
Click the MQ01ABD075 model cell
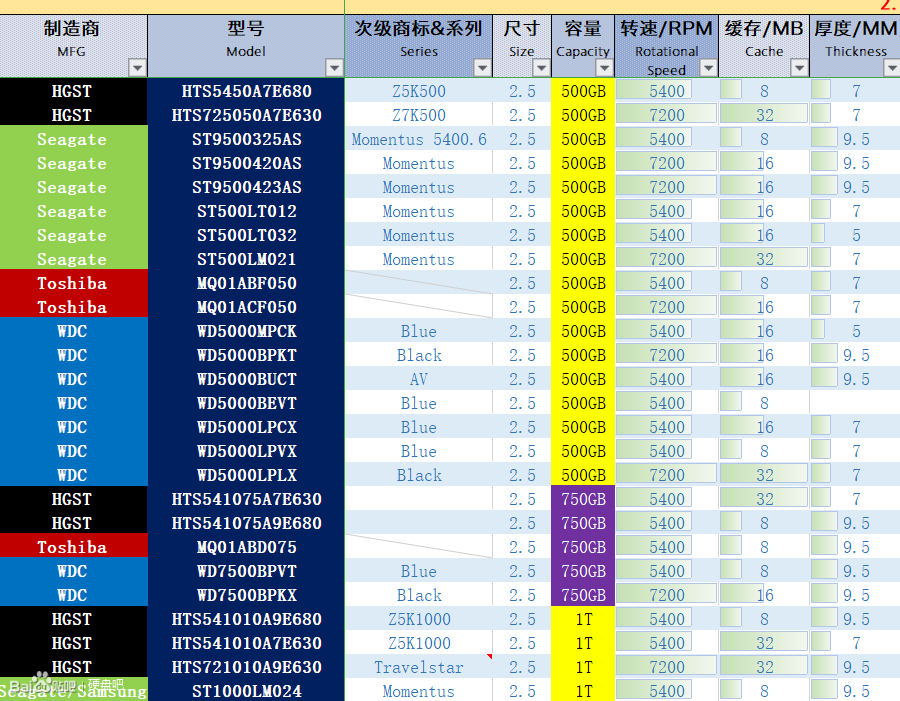(x=246, y=548)
